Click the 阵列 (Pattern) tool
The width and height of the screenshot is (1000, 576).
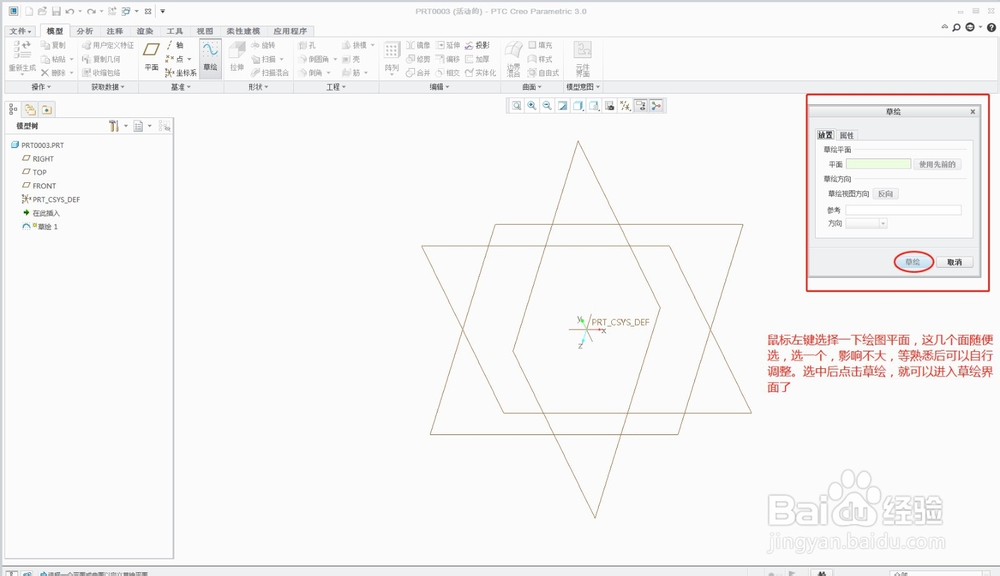tap(392, 56)
